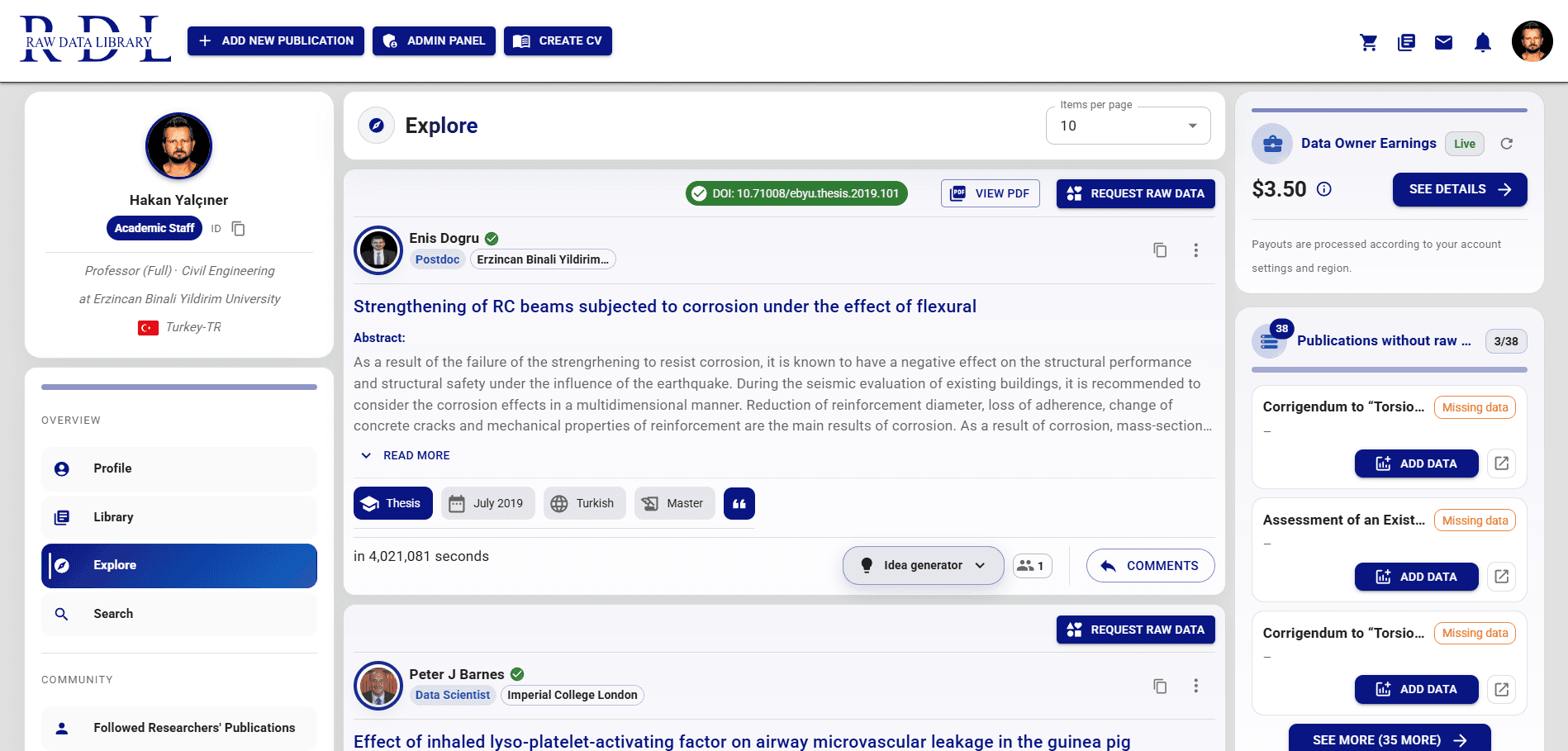Add data to last Corrigendum entry

[1416, 689]
